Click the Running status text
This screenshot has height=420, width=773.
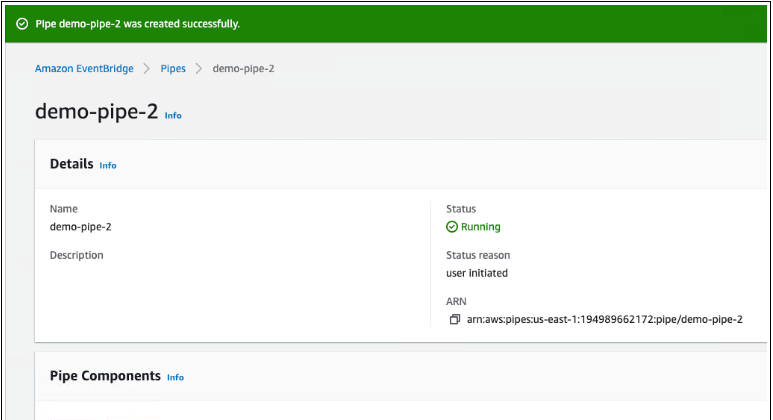click(x=481, y=227)
